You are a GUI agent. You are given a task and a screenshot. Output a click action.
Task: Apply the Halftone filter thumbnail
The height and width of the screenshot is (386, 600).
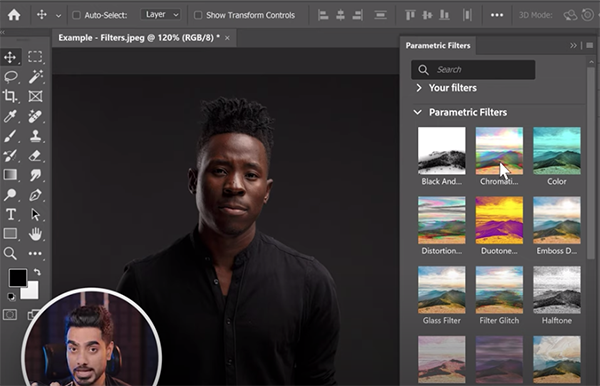(x=557, y=290)
